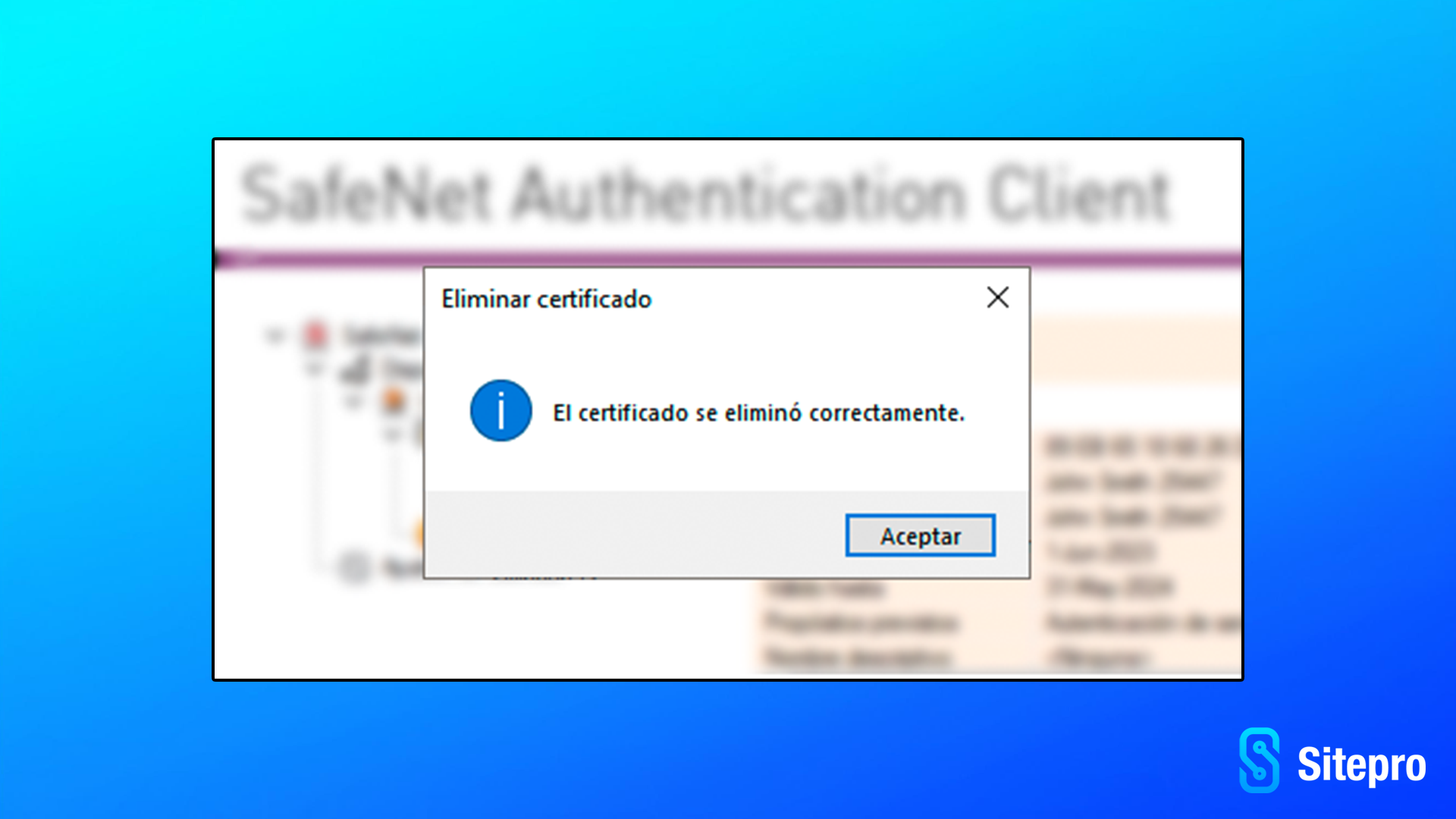This screenshot has width=1456, height=819.
Task: Click the peach highlighted details header band
Action: [1135, 350]
